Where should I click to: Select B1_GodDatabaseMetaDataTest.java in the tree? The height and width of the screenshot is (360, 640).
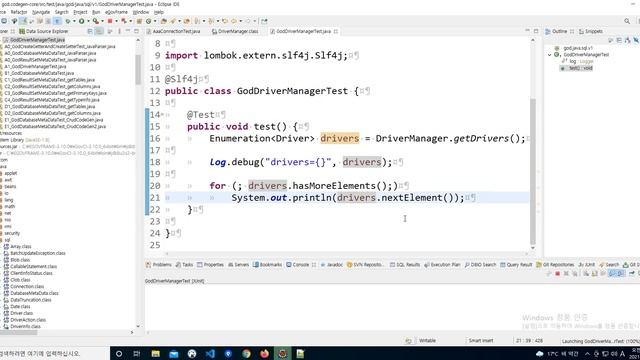click(x=39, y=73)
